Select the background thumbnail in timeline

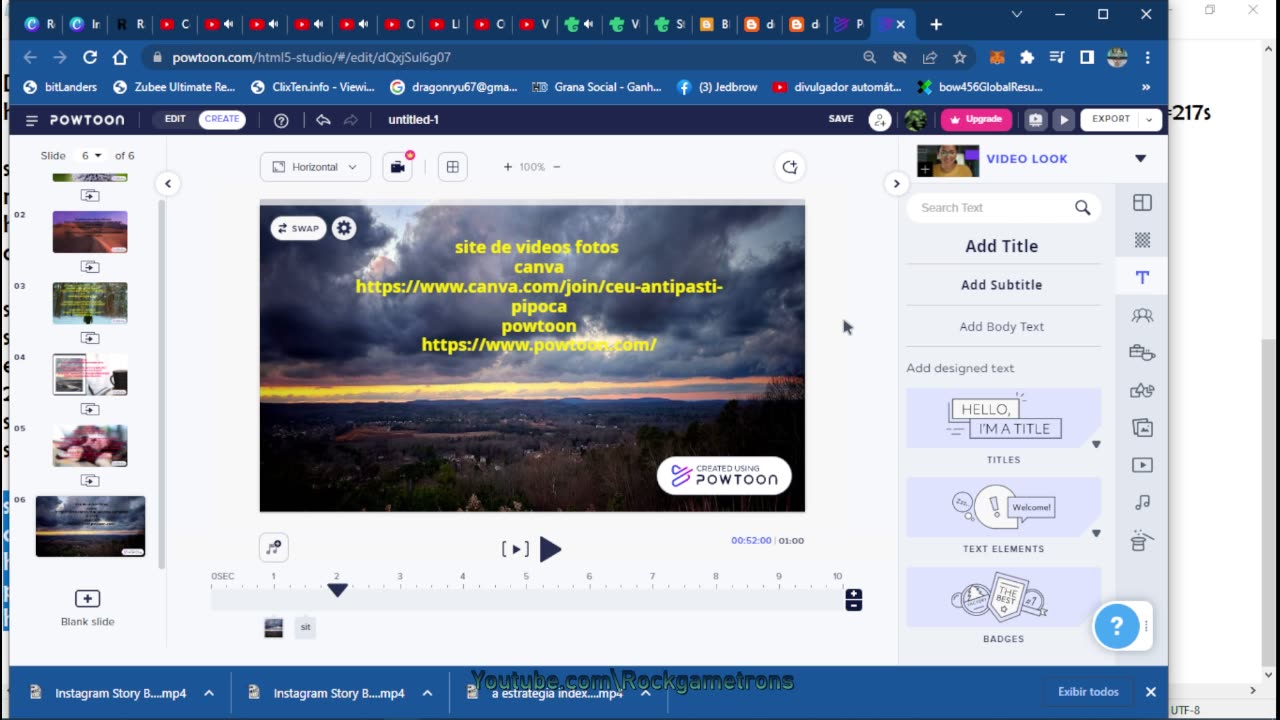(x=273, y=627)
